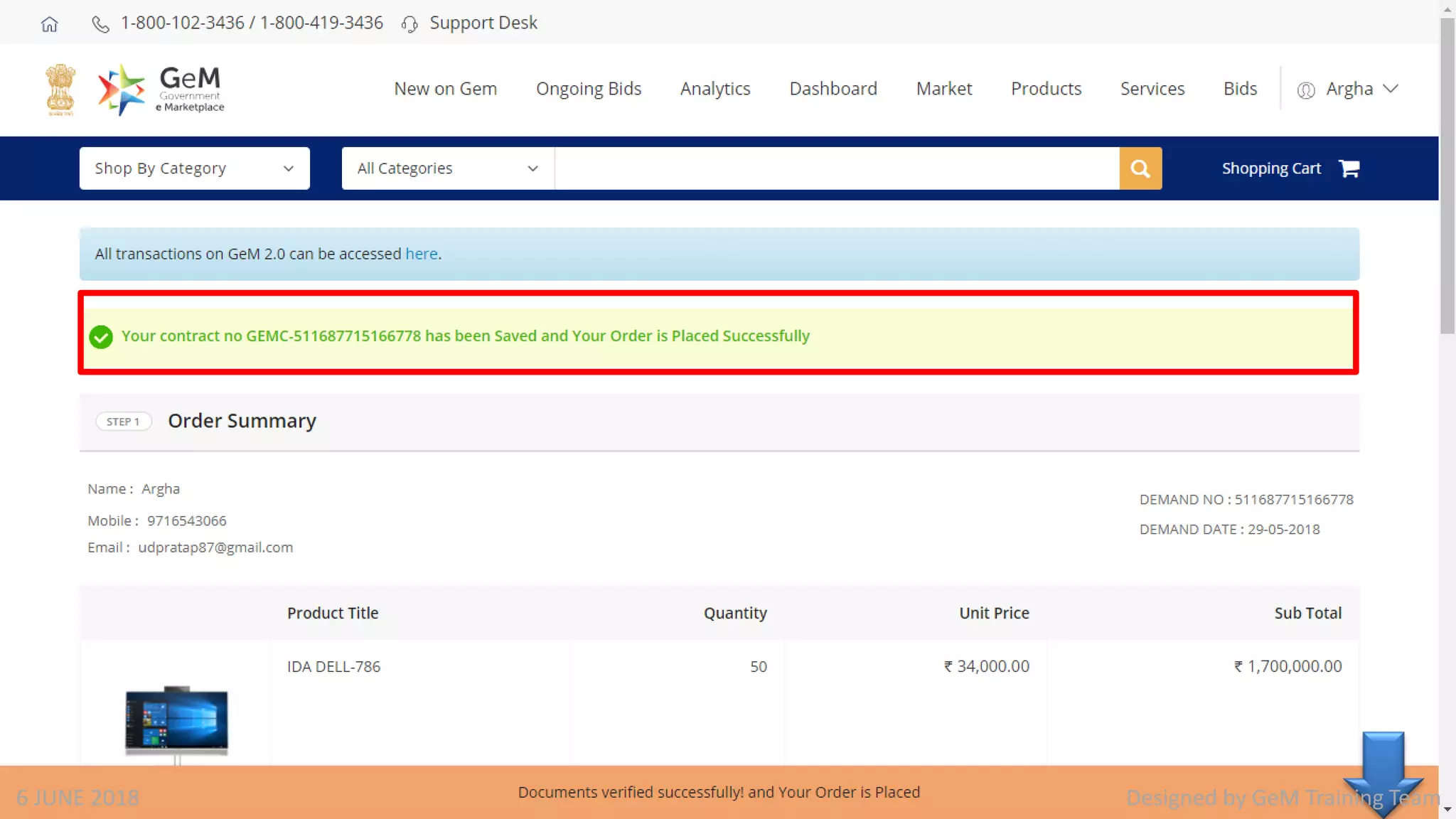1456x819 pixels.
Task: Click the Support Desk headset icon
Action: 409,23
